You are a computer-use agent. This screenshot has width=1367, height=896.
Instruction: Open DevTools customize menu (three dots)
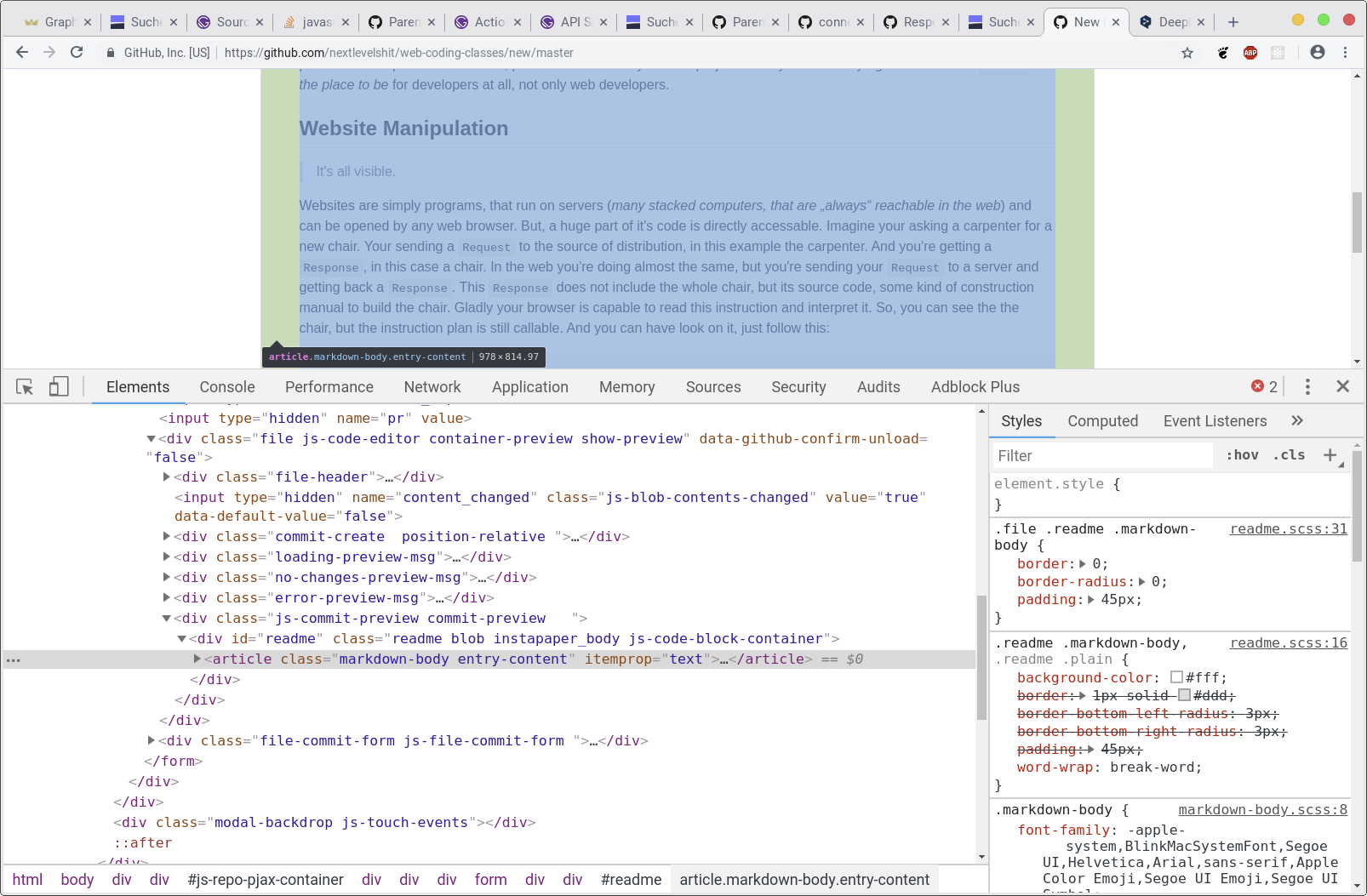[x=1307, y=386]
